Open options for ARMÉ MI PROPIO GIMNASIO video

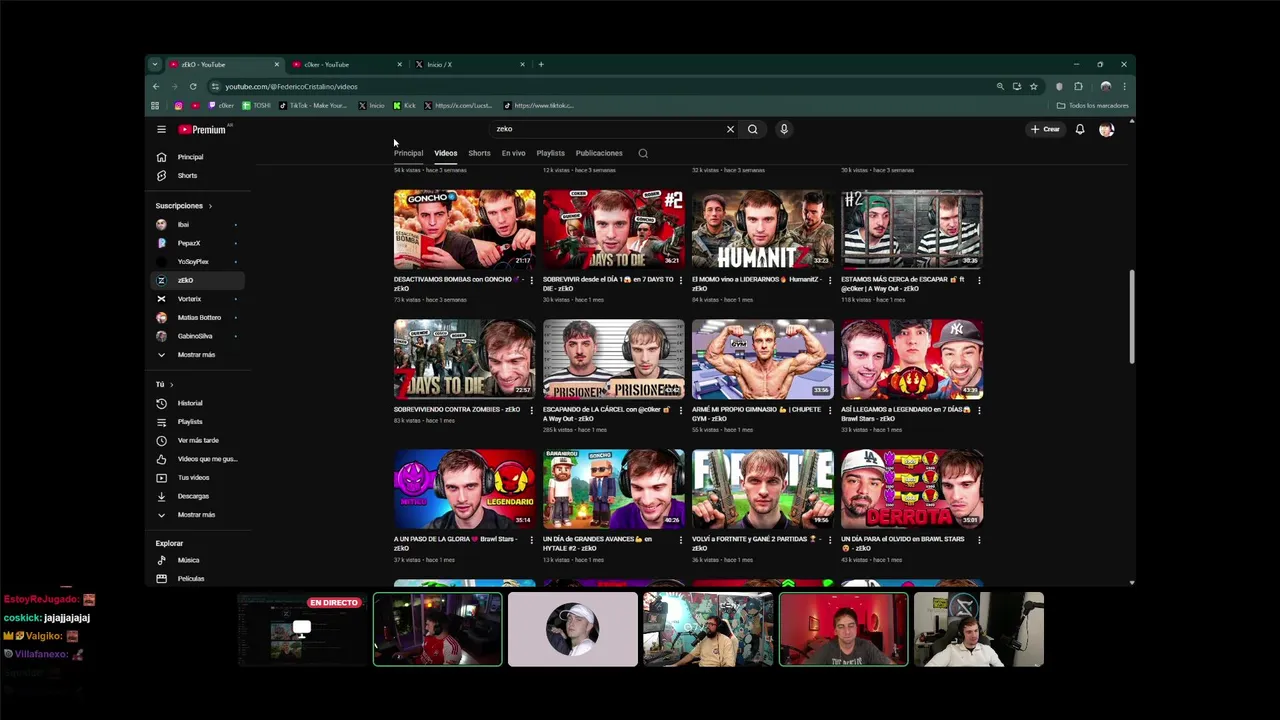829,410
